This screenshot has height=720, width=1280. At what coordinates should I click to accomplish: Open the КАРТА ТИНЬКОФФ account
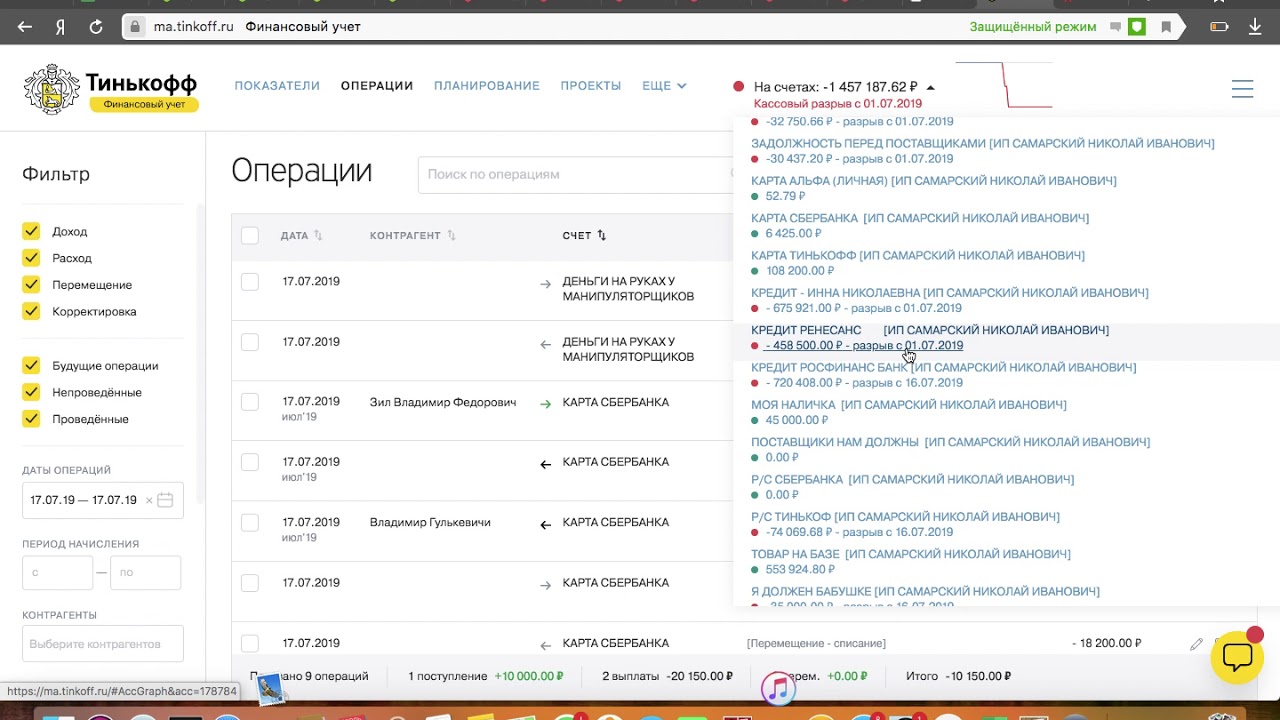[x=918, y=256]
